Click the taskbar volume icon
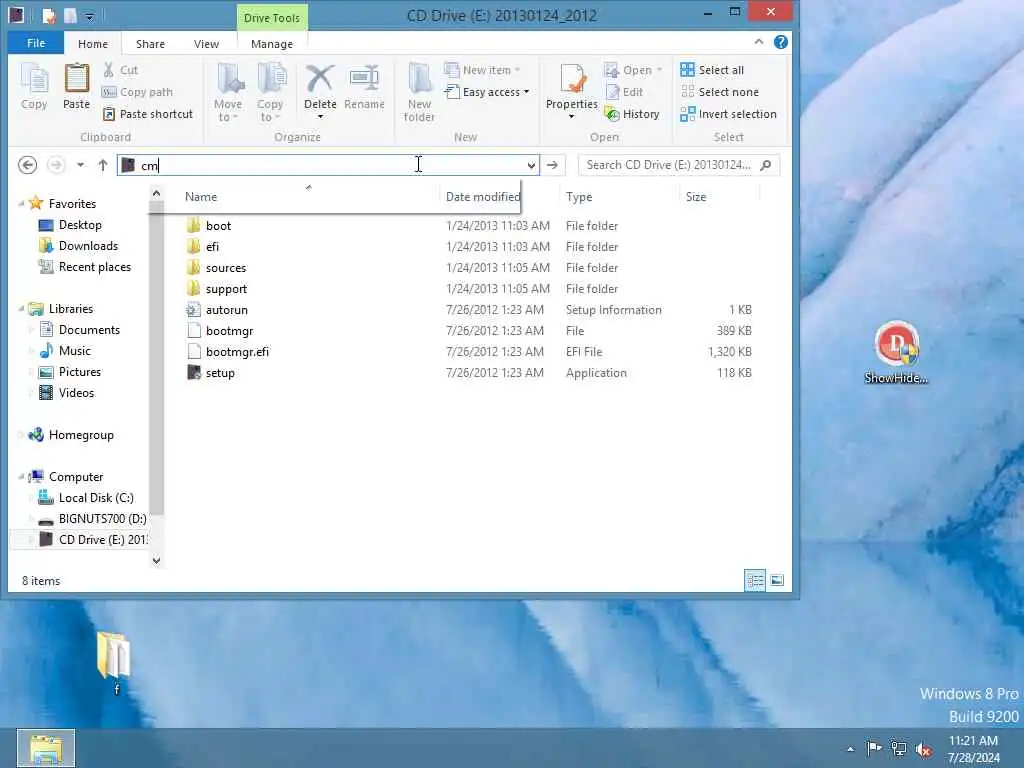The height and width of the screenshot is (768, 1024). click(923, 749)
